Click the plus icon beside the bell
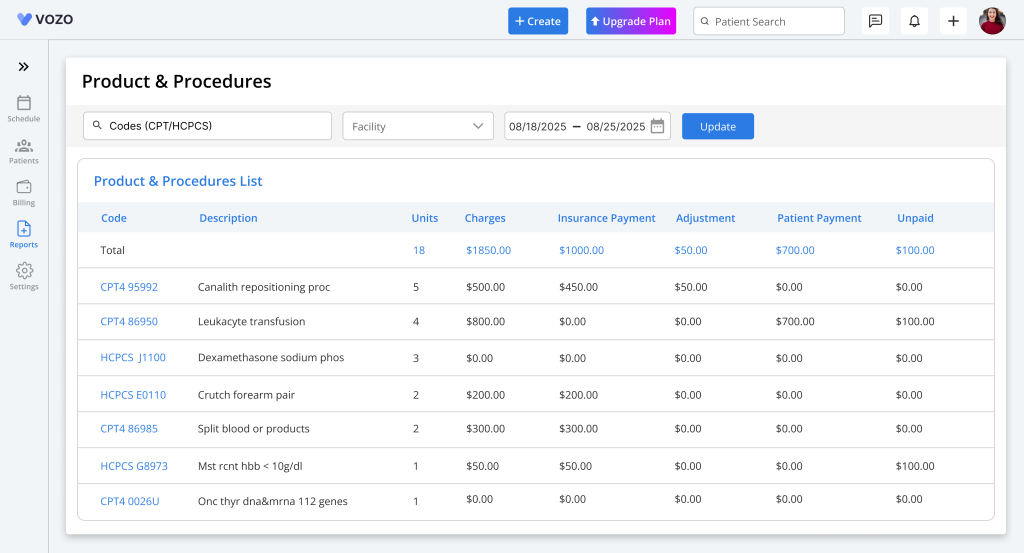The height and width of the screenshot is (553, 1024). pyautogui.click(x=953, y=21)
